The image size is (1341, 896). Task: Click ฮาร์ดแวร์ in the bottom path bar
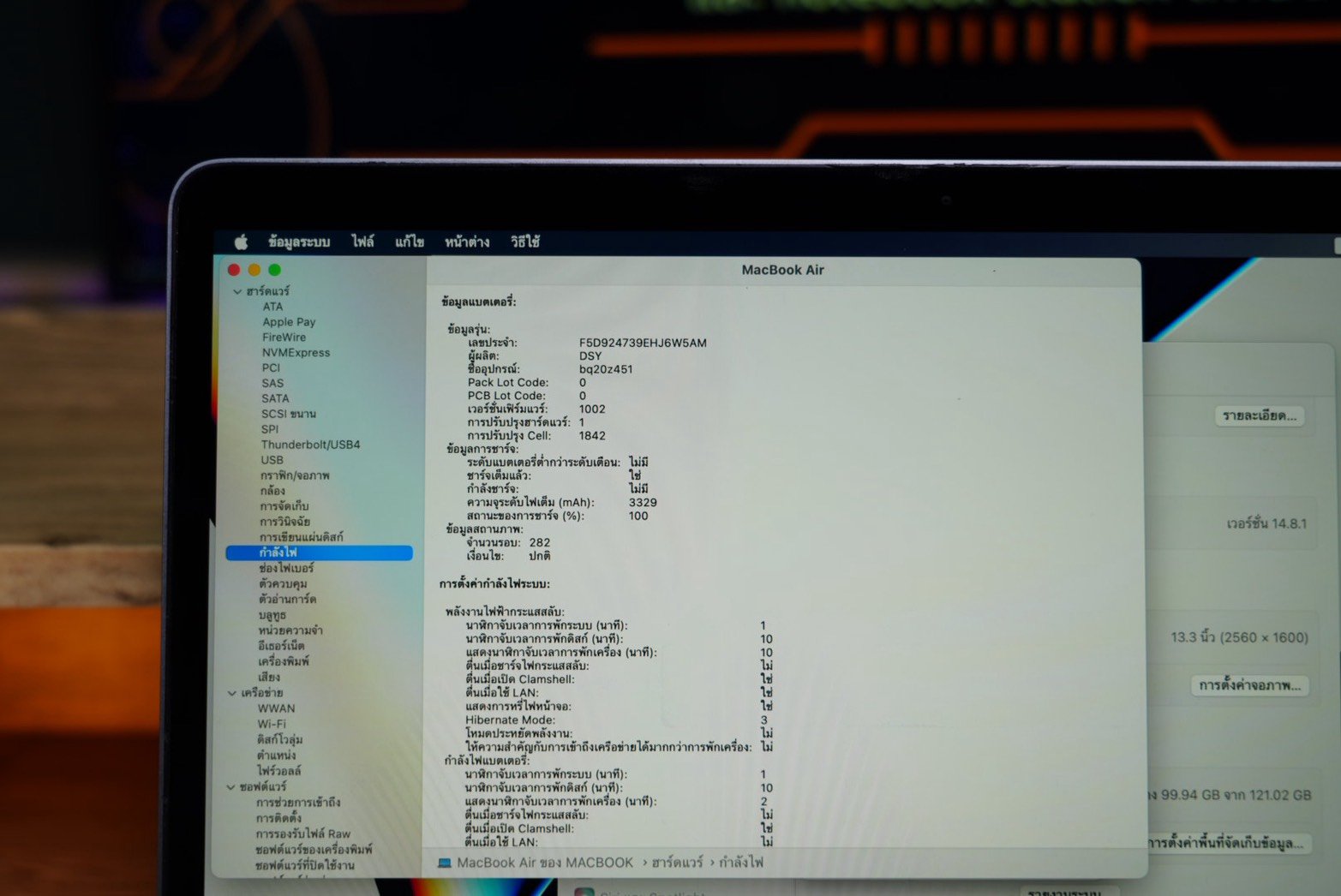tap(677, 863)
